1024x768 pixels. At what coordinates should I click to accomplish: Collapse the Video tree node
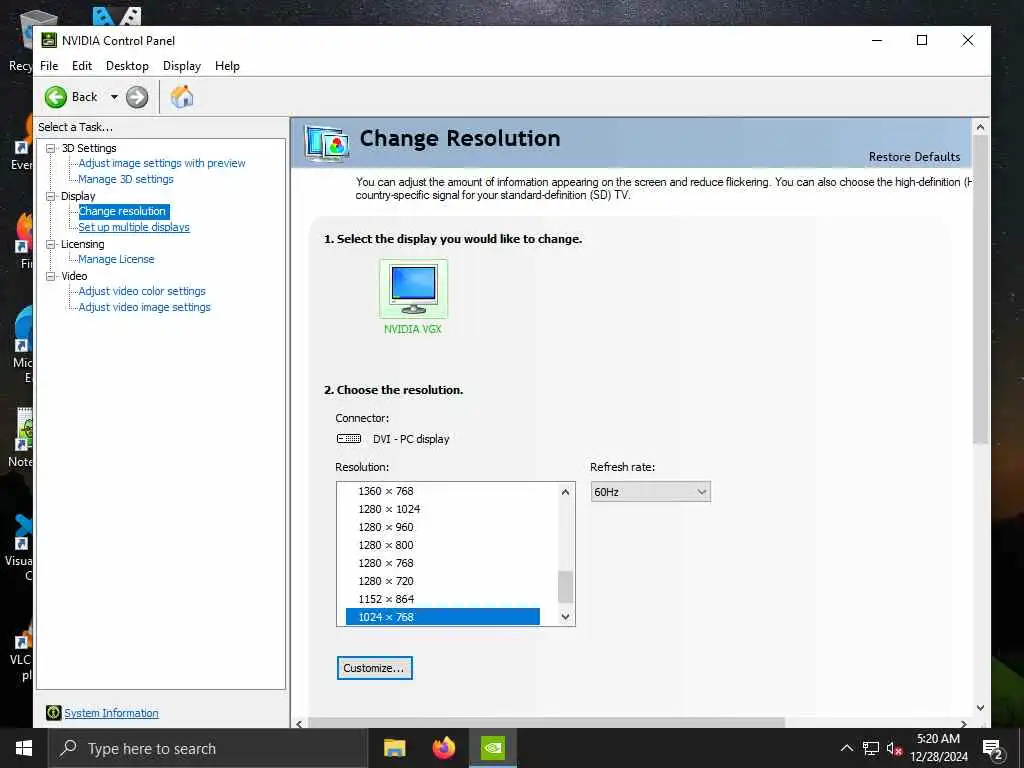pos(50,276)
